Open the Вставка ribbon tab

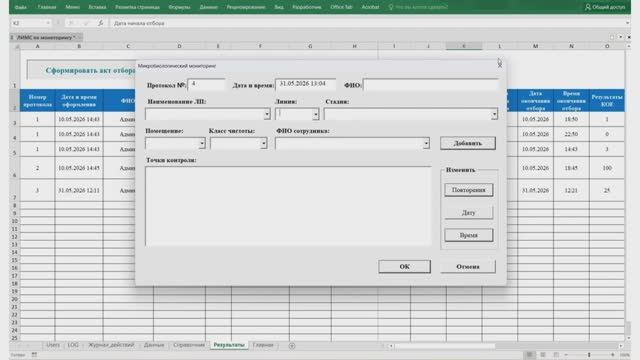97,7
